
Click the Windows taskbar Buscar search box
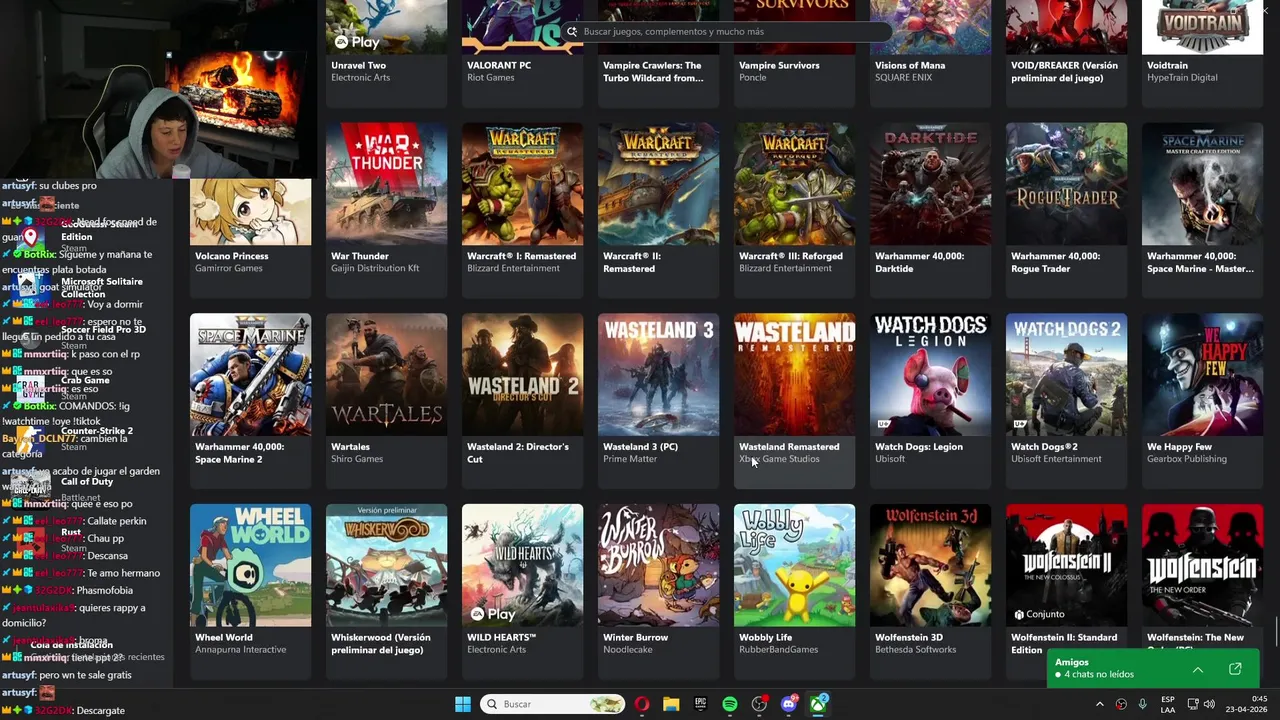coord(552,704)
